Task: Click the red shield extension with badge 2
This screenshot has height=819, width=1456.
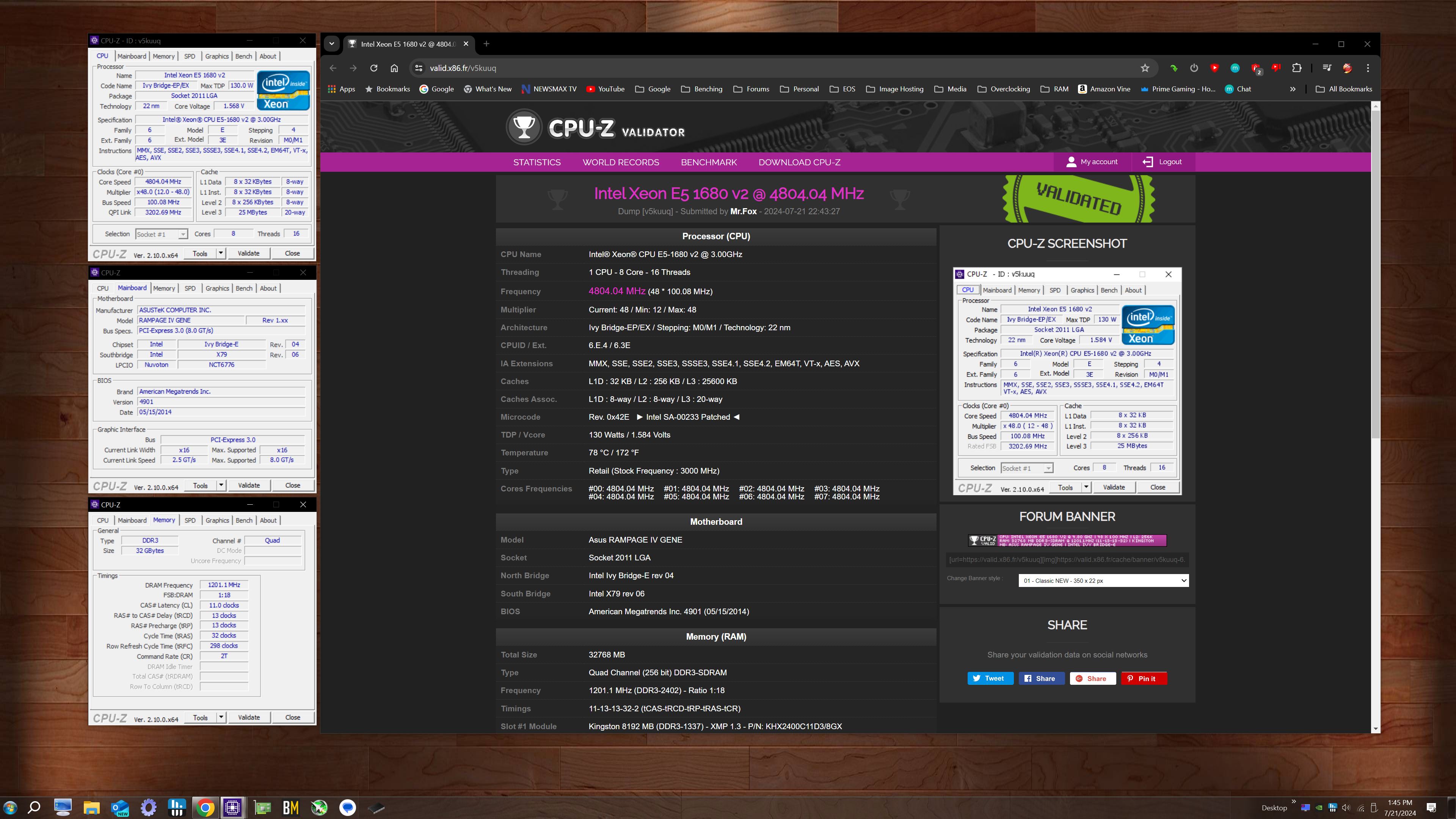Action: 1256,68
